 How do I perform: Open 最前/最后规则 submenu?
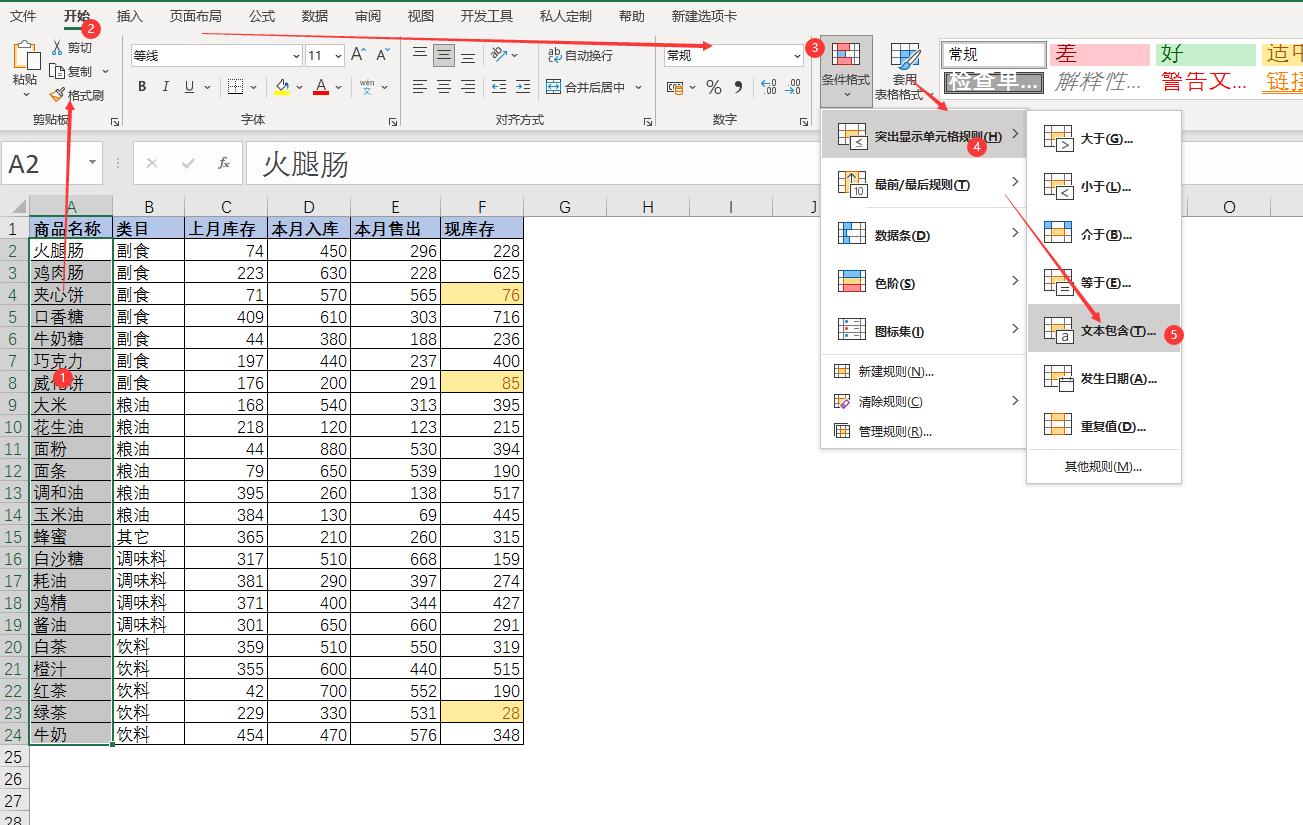point(924,184)
